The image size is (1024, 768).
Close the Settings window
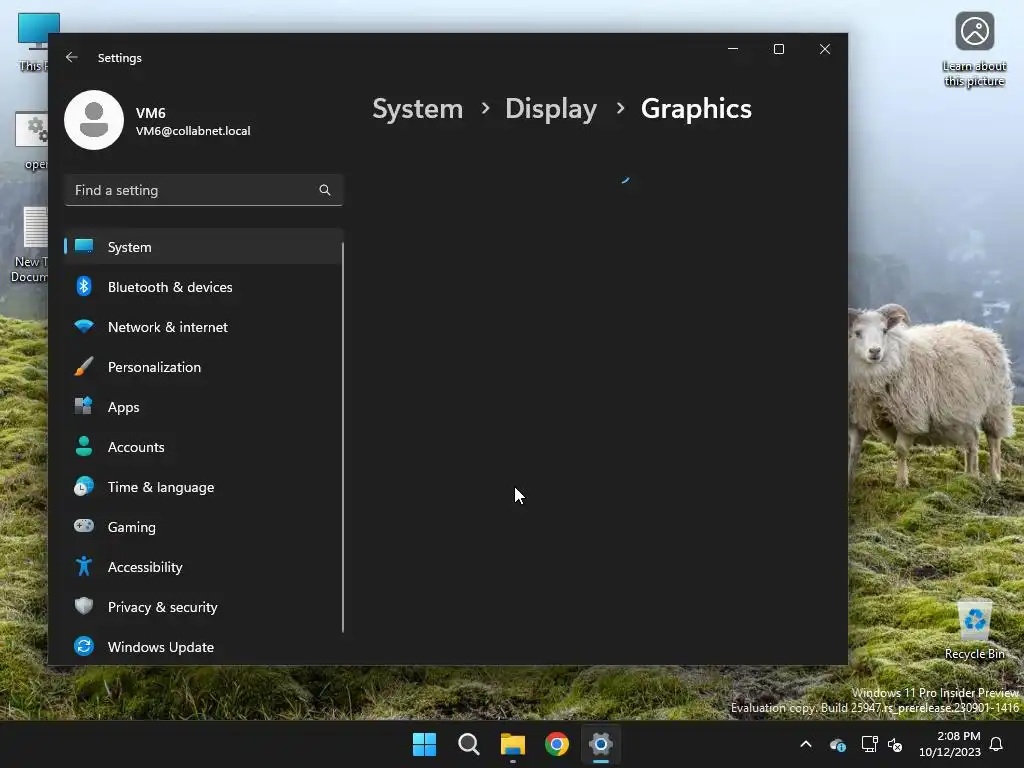(825, 49)
